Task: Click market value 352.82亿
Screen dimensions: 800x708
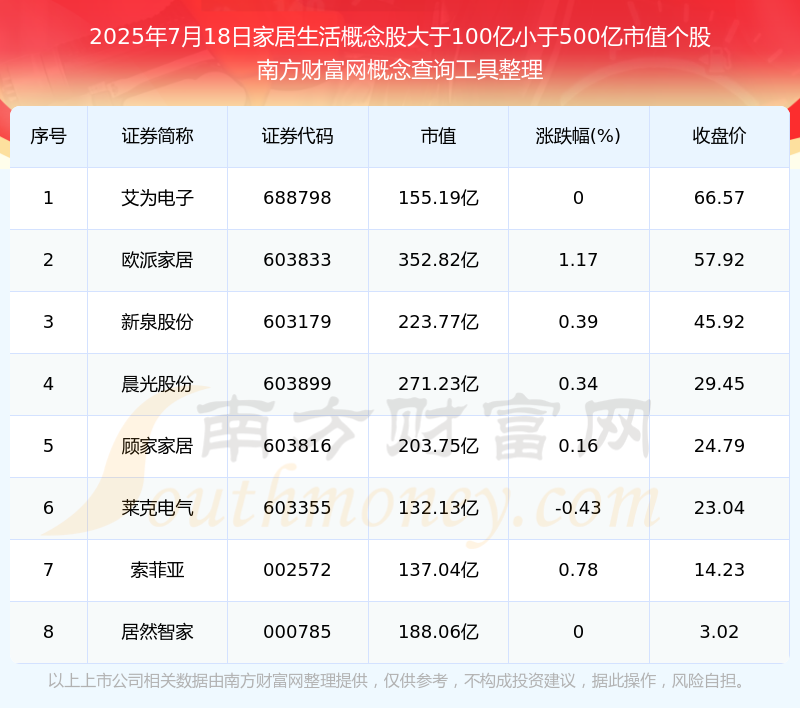Action: 438,260
